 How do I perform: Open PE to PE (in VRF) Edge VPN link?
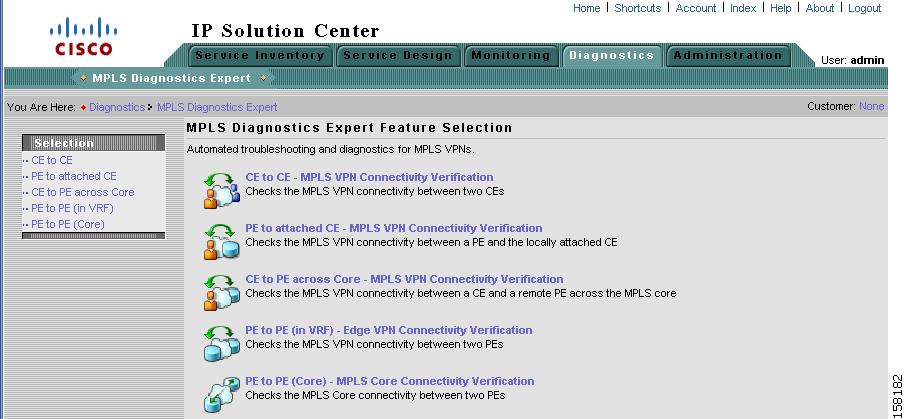[x=389, y=330]
